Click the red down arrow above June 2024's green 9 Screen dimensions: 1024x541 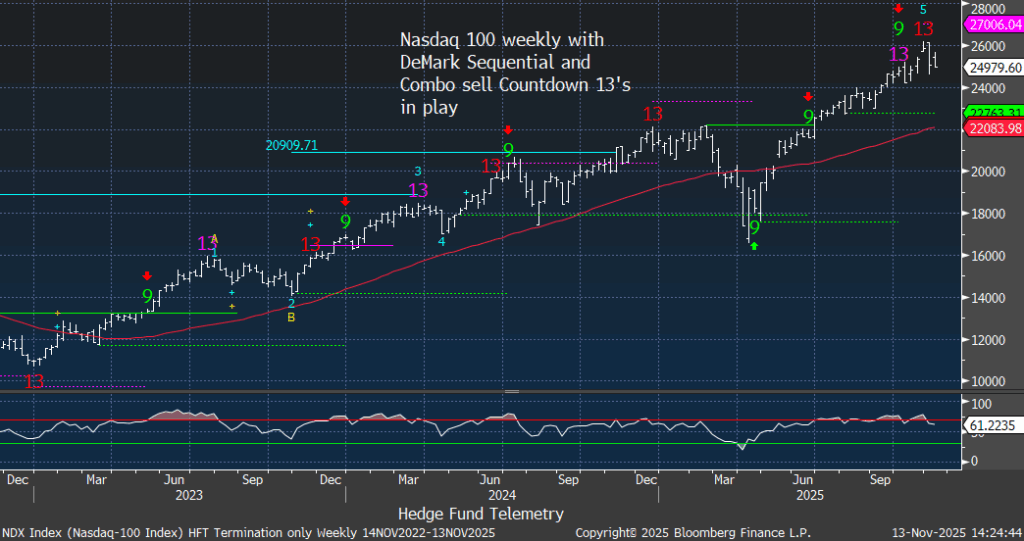click(x=508, y=130)
